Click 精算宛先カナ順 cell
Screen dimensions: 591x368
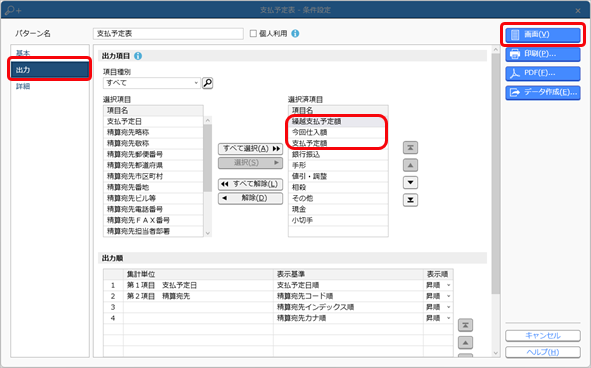348,318
